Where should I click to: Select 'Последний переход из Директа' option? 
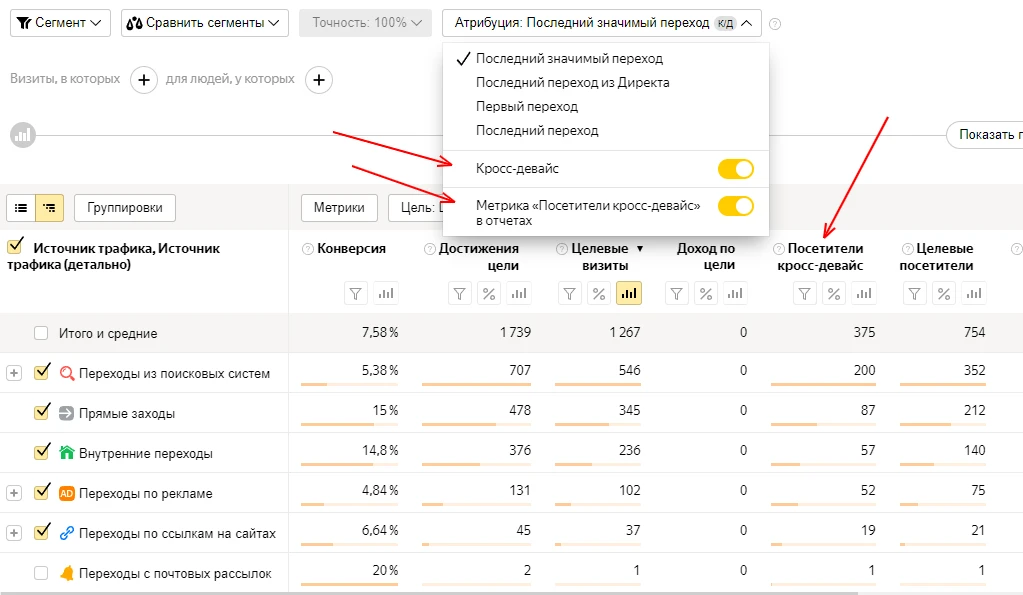(572, 83)
